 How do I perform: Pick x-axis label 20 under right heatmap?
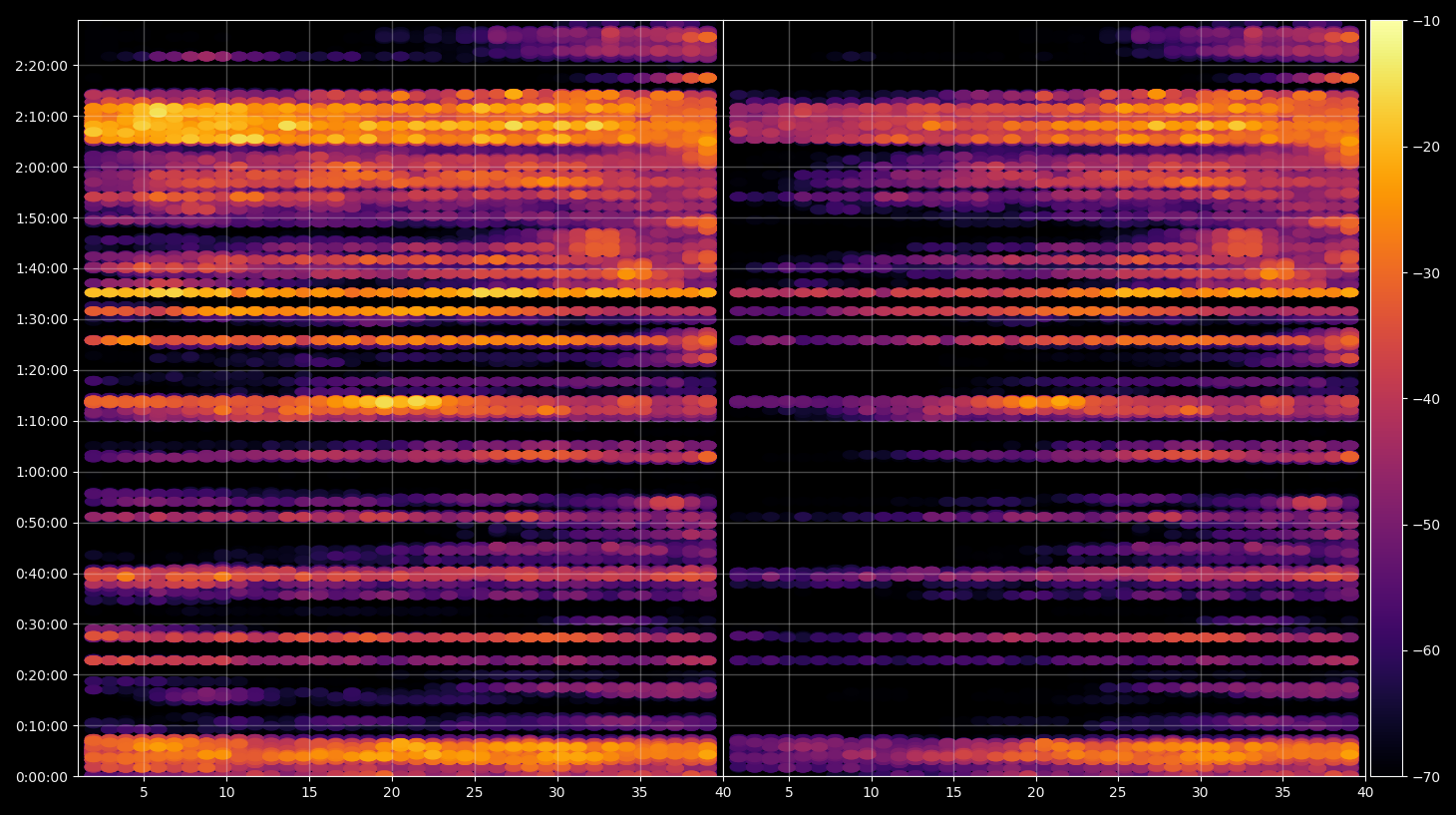[1036, 793]
